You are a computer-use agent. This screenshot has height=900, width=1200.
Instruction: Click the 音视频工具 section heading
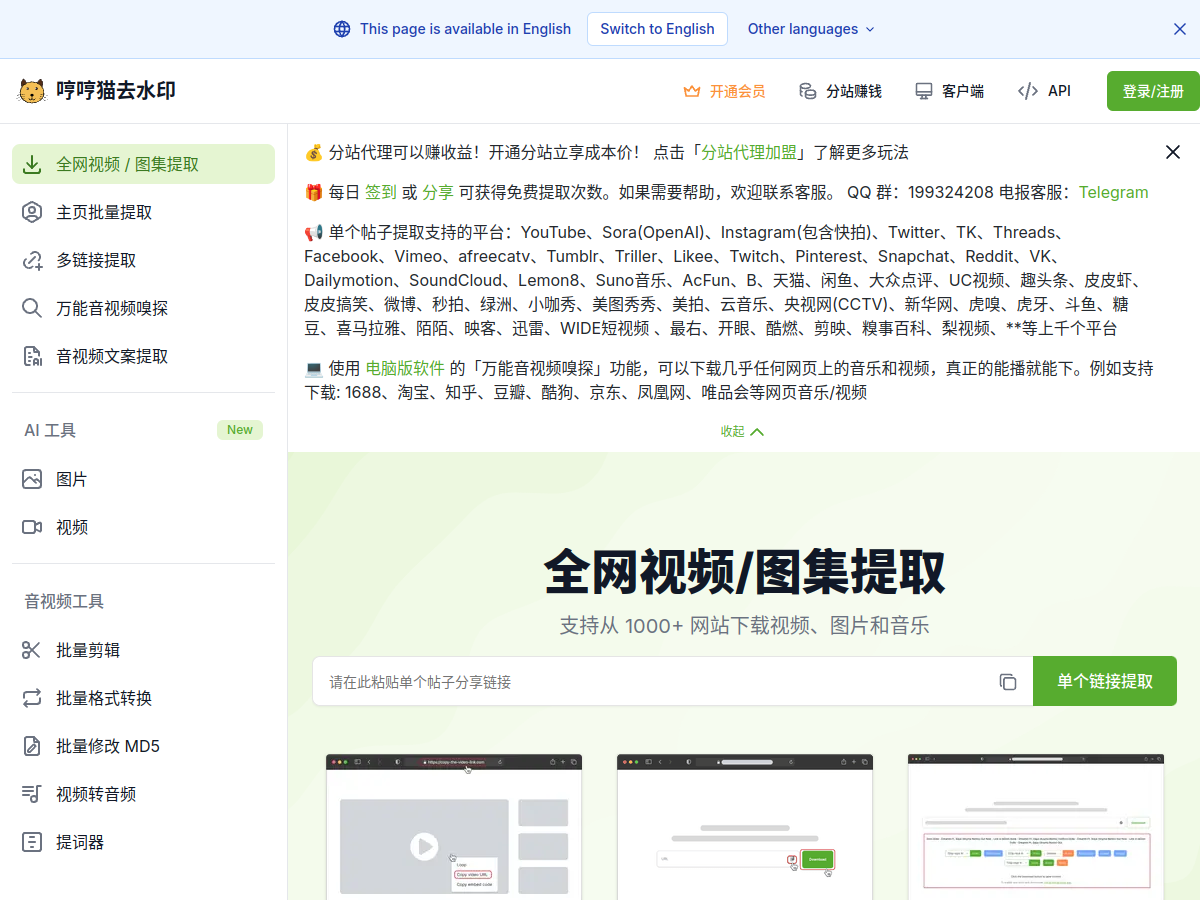point(64,601)
